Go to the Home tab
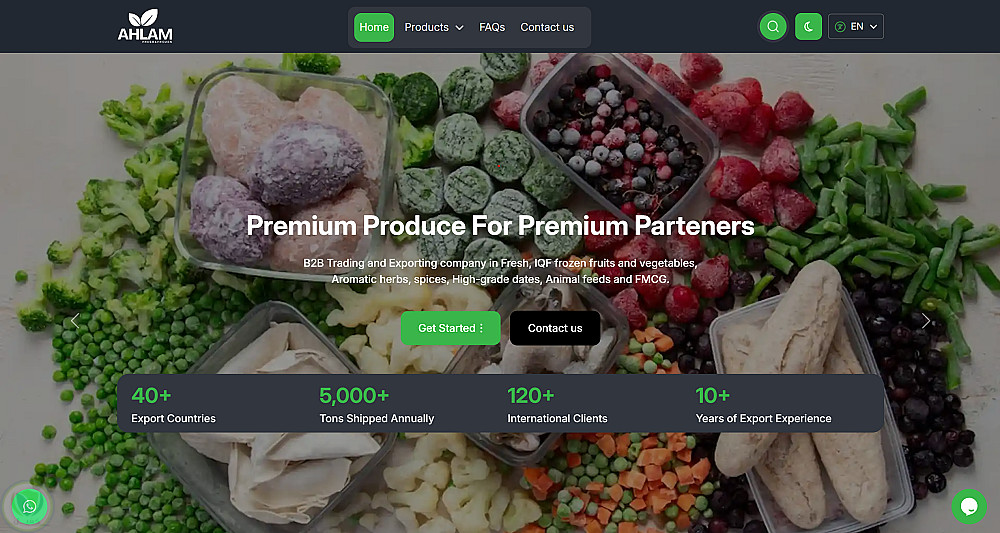Screen dimensions: 1000x533 tap(374, 27)
